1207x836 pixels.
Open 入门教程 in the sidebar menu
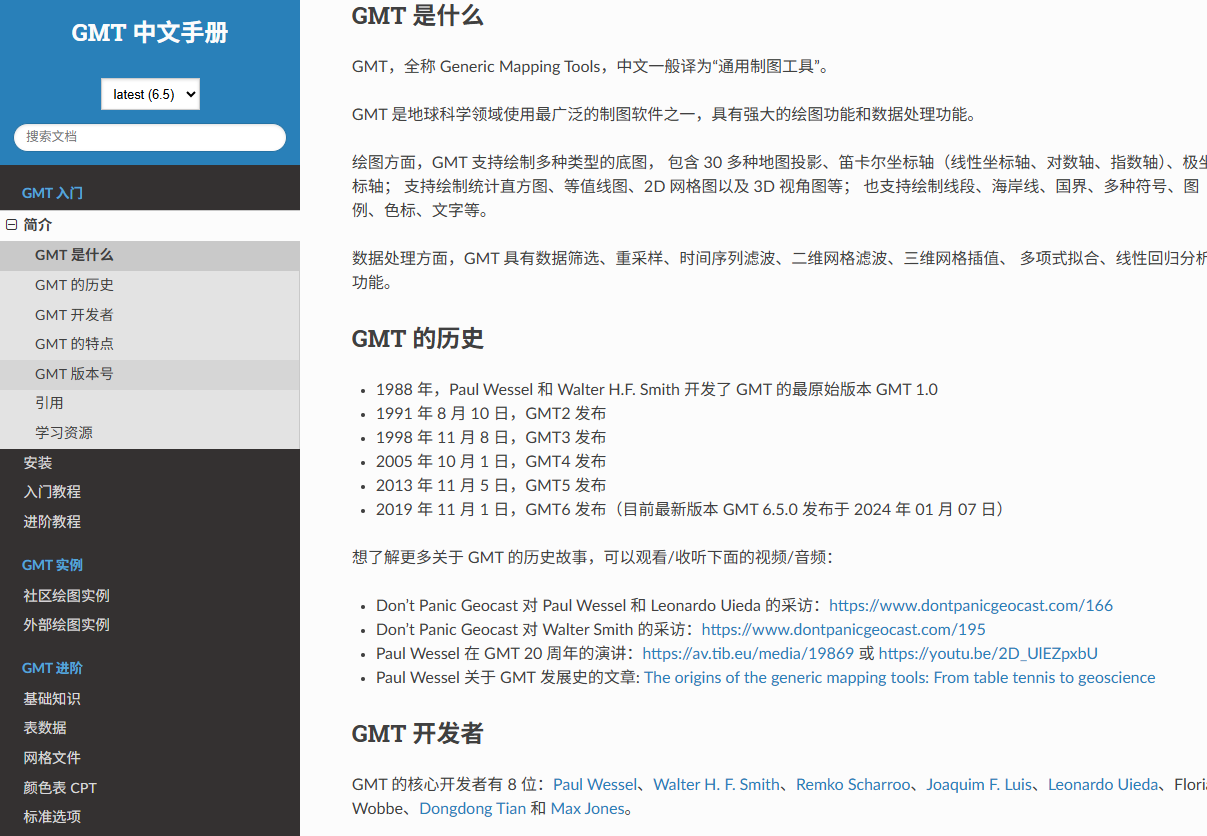tap(150, 492)
